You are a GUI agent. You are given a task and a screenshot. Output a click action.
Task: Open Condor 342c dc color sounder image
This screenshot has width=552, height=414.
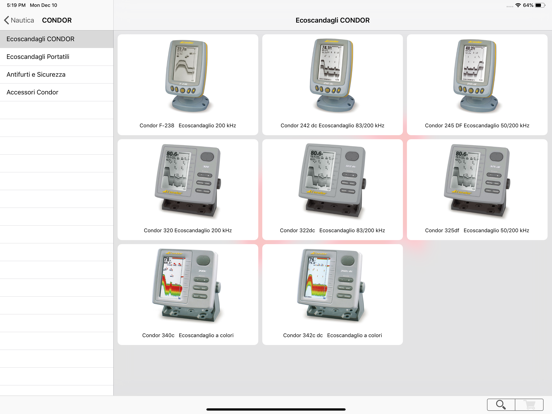(331, 285)
